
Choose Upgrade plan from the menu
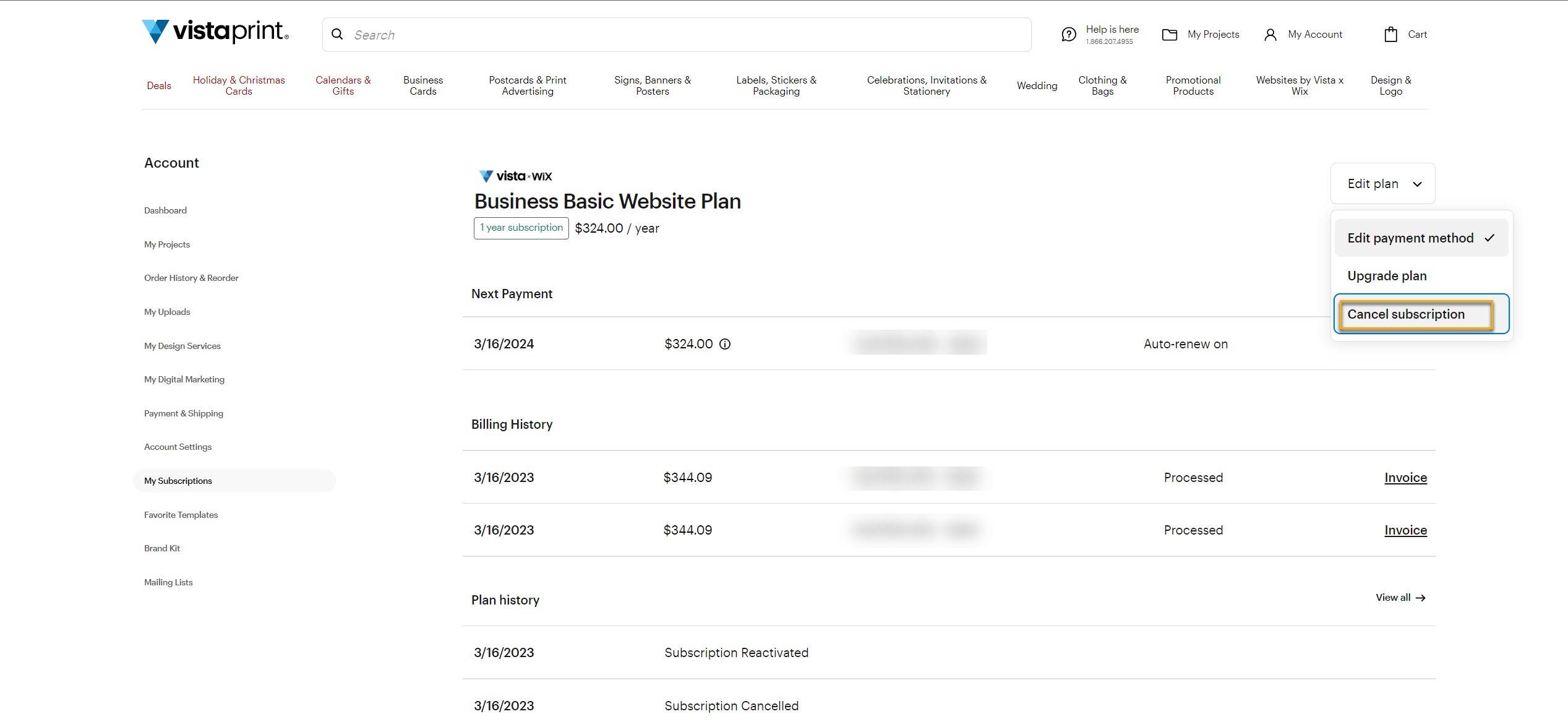(x=1387, y=276)
